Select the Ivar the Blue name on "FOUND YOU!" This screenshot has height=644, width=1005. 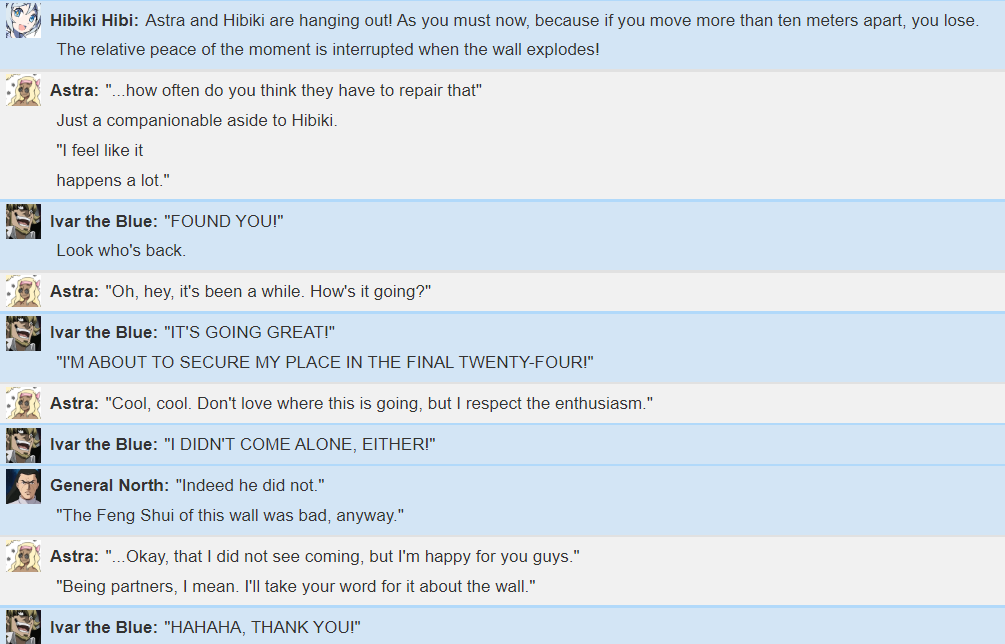104,221
